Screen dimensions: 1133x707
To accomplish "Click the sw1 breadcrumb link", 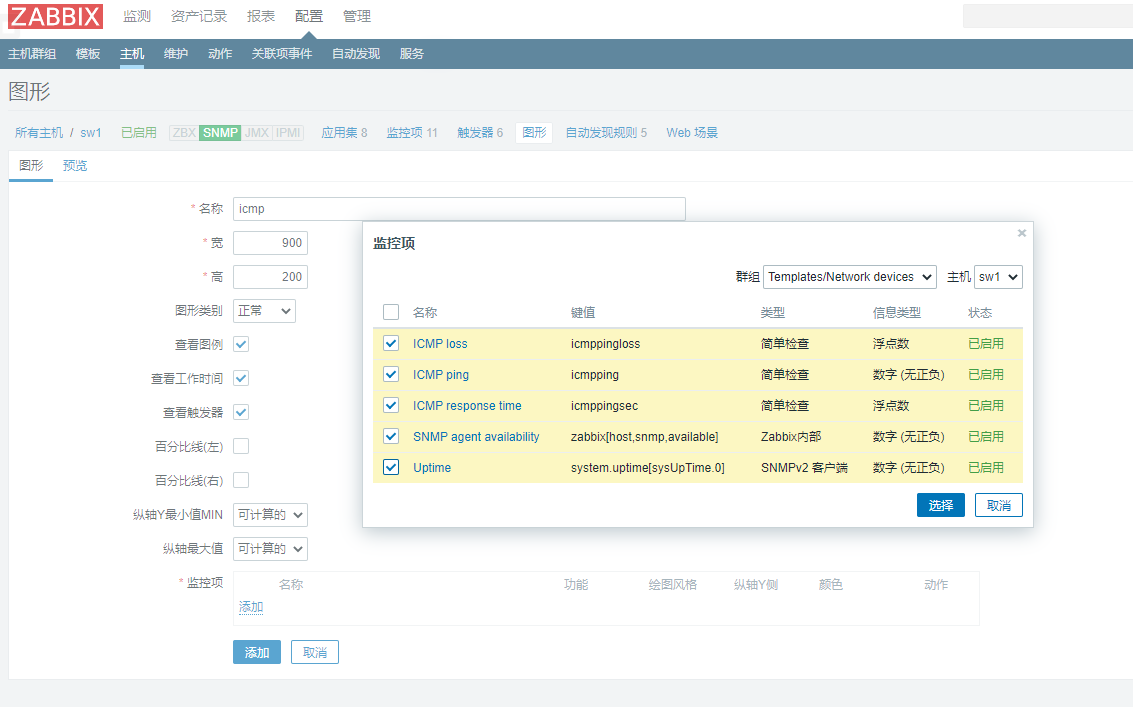I will coord(91,132).
